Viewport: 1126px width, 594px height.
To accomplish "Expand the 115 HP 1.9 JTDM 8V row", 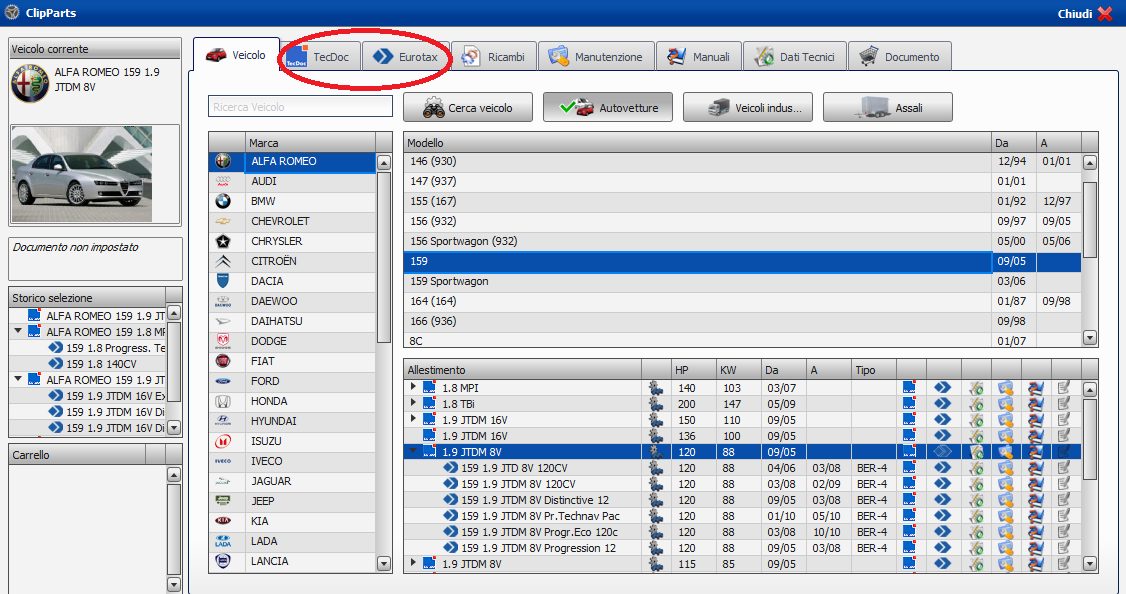I will (x=414, y=564).
